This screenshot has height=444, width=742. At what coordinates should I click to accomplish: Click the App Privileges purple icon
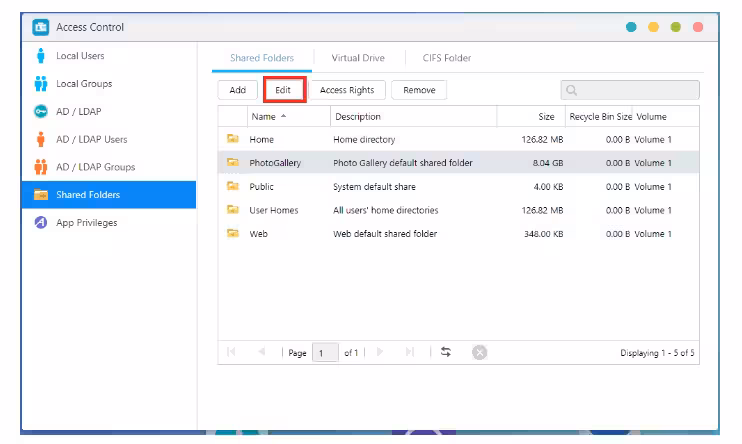click(41, 222)
